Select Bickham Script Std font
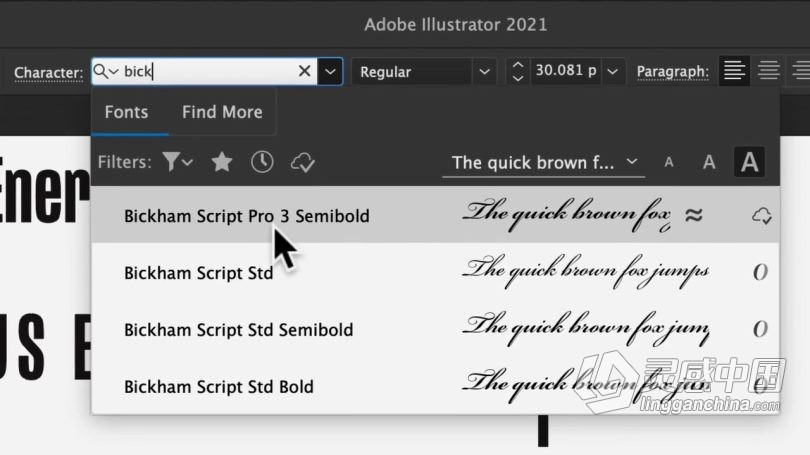Screen dimensions: 810x455 (x=435, y=272)
